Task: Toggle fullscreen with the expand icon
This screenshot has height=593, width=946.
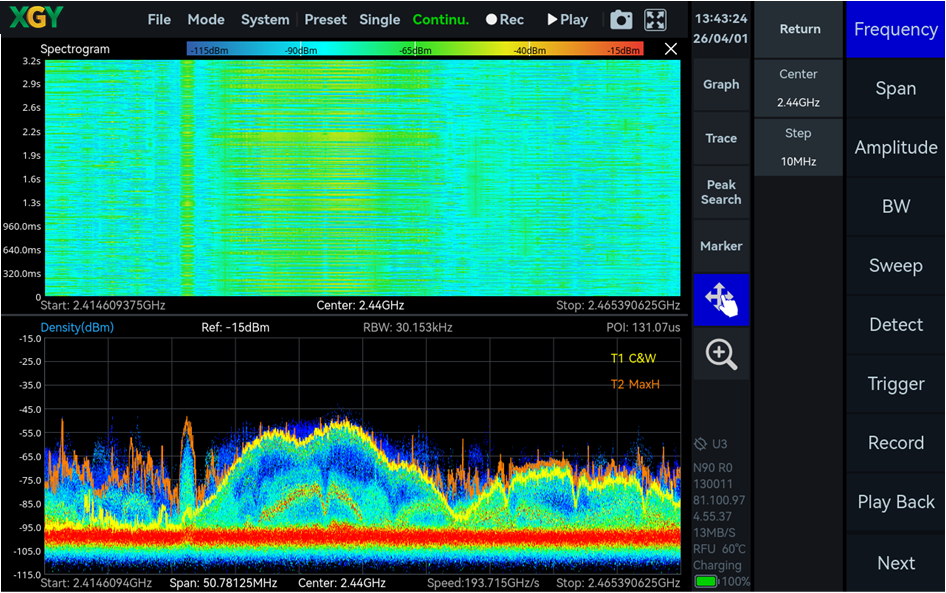Action: click(x=655, y=20)
